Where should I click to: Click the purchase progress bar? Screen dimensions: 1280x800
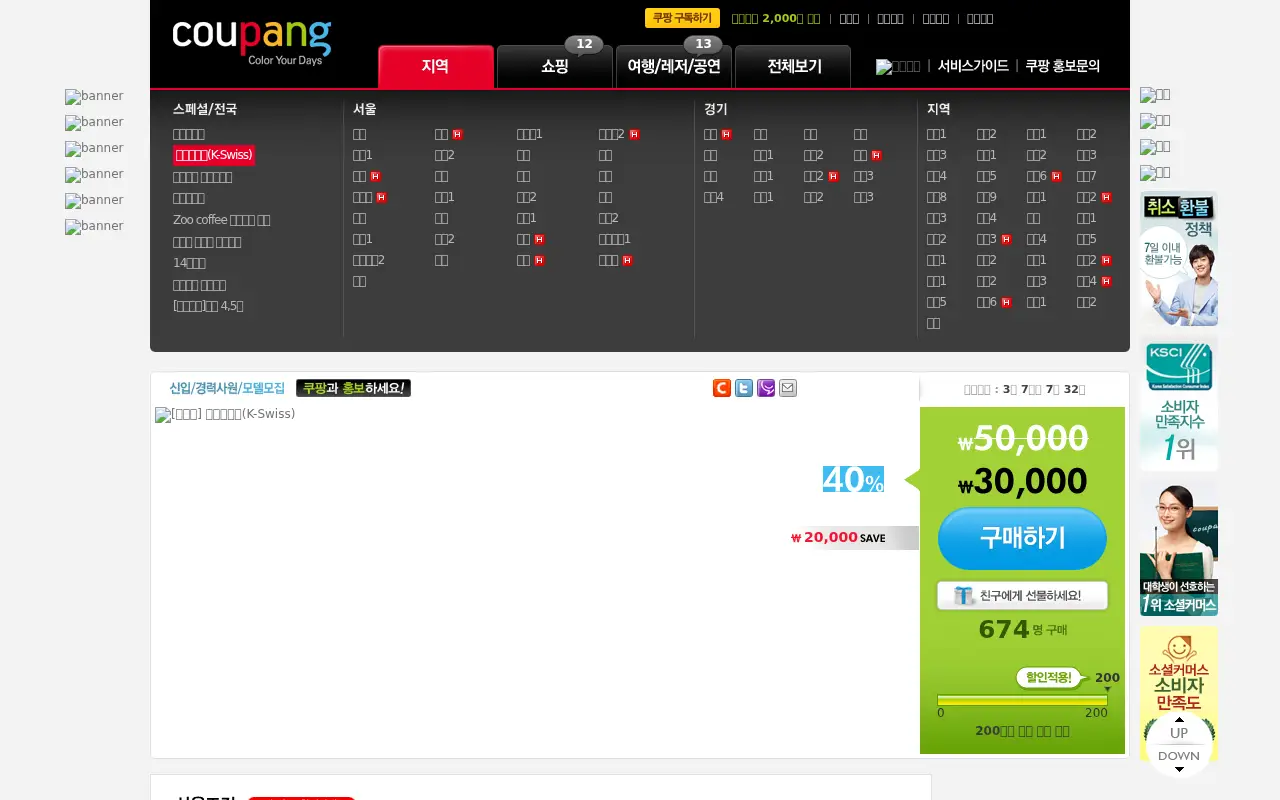click(x=1022, y=700)
